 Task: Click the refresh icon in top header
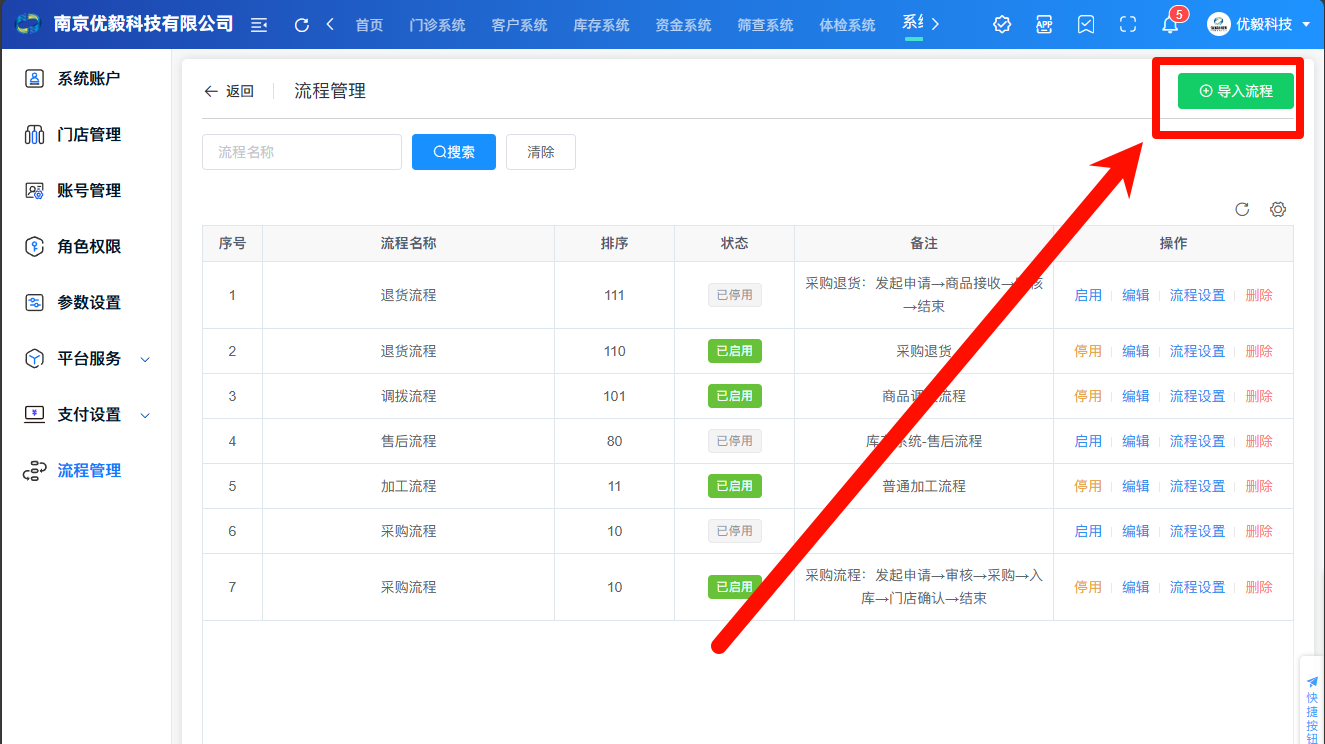[301, 25]
